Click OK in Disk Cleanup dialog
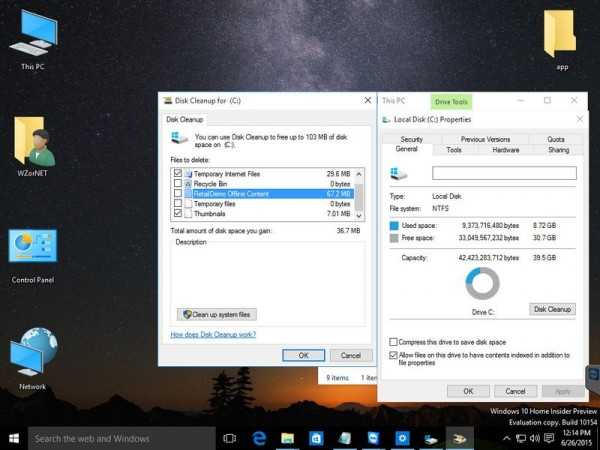 click(303, 355)
